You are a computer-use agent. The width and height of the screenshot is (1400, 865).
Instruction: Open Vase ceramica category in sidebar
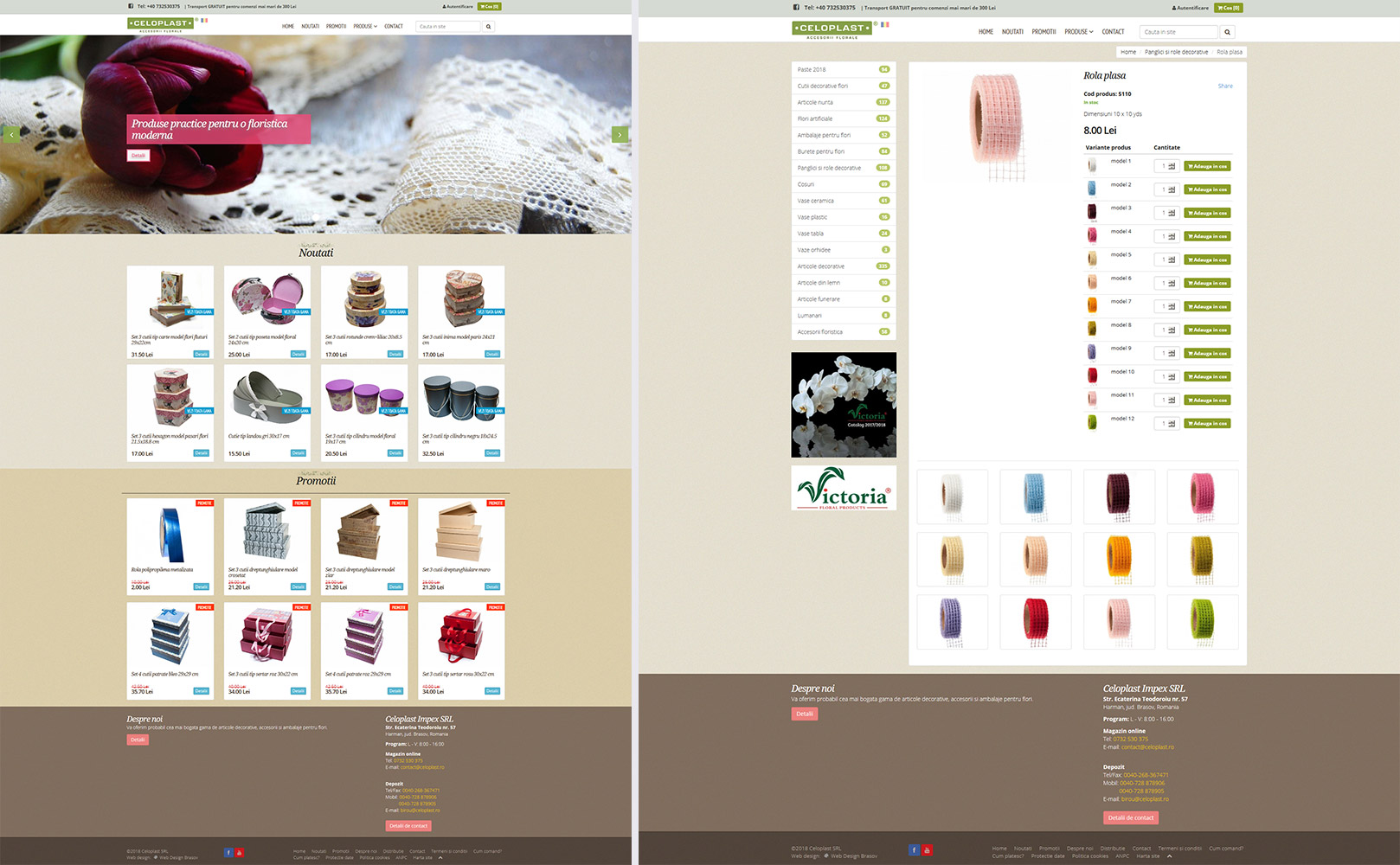pos(816,201)
